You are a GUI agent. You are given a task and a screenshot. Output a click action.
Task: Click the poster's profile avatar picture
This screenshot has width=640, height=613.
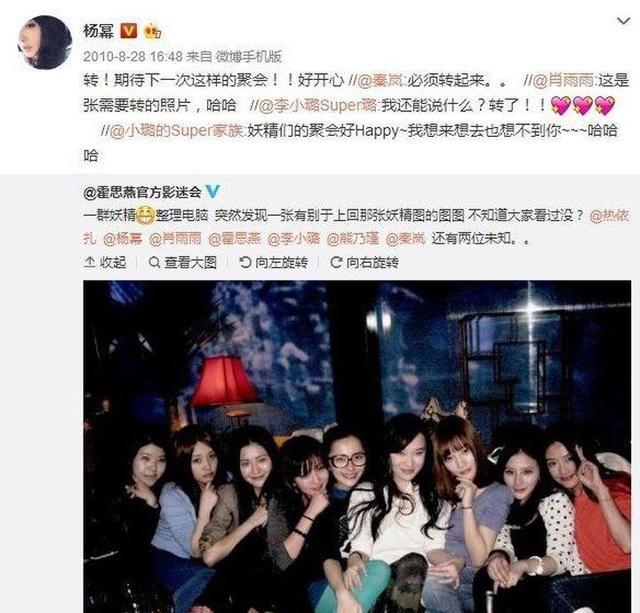click(45, 42)
